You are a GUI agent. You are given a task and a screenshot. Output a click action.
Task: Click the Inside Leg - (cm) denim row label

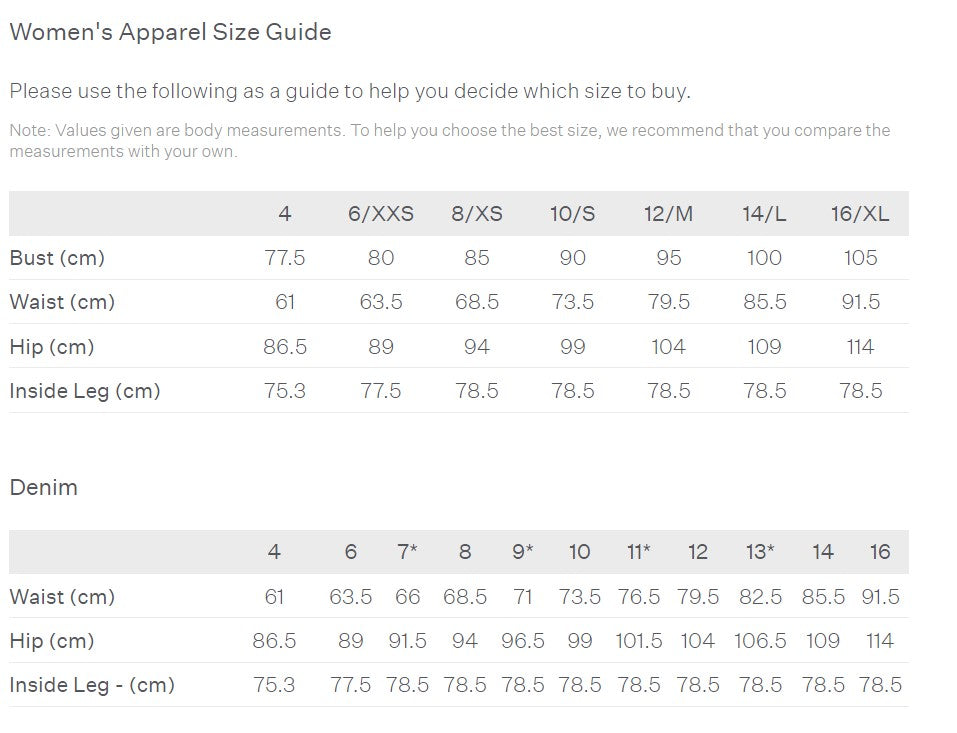pos(92,685)
